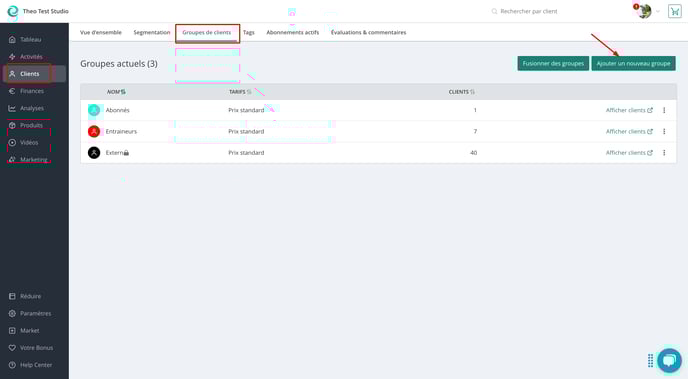Viewport: 688px width, 379px height.
Task: Open the chat support bubble
Action: click(x=669, y=360)
